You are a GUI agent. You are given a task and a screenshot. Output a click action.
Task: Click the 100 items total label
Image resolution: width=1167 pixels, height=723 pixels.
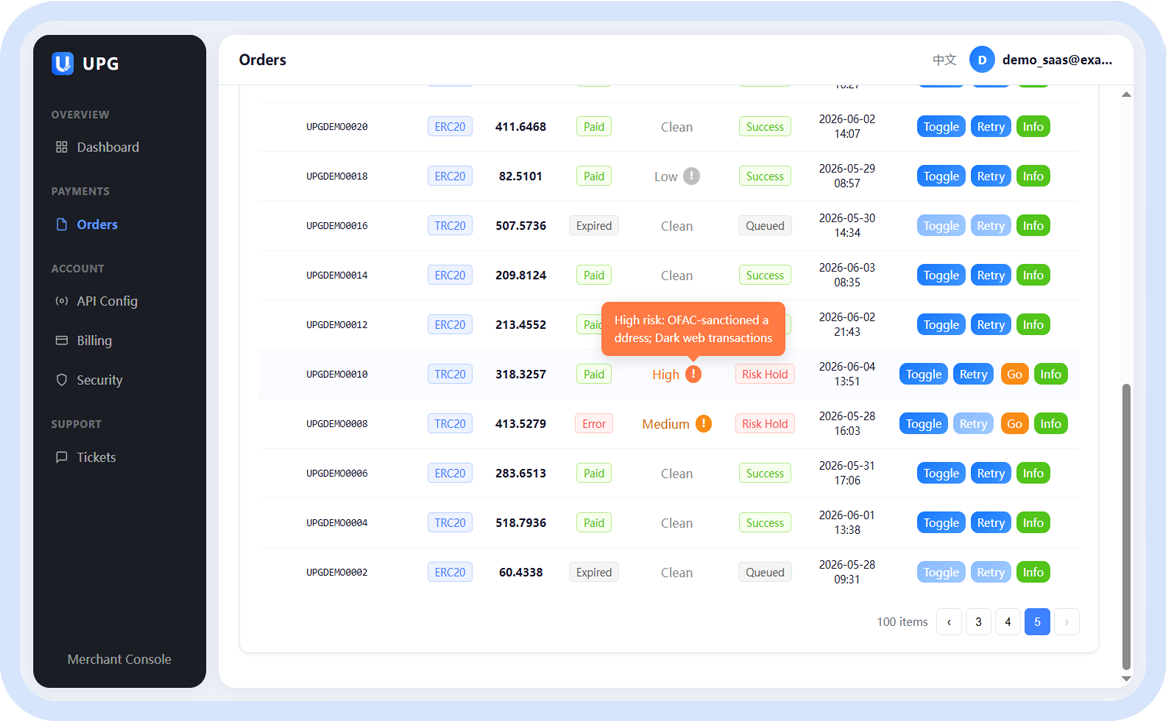click(902, 622)
